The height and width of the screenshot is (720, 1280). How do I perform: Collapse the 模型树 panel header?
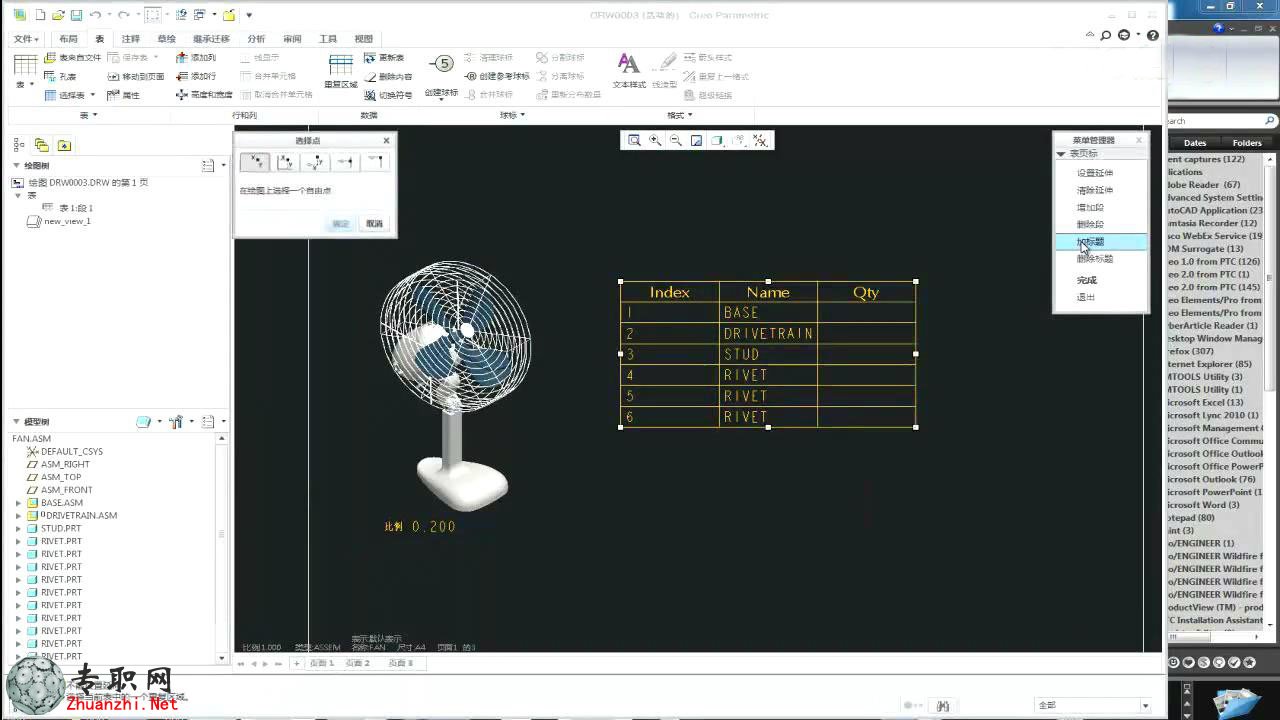(17, 422)
